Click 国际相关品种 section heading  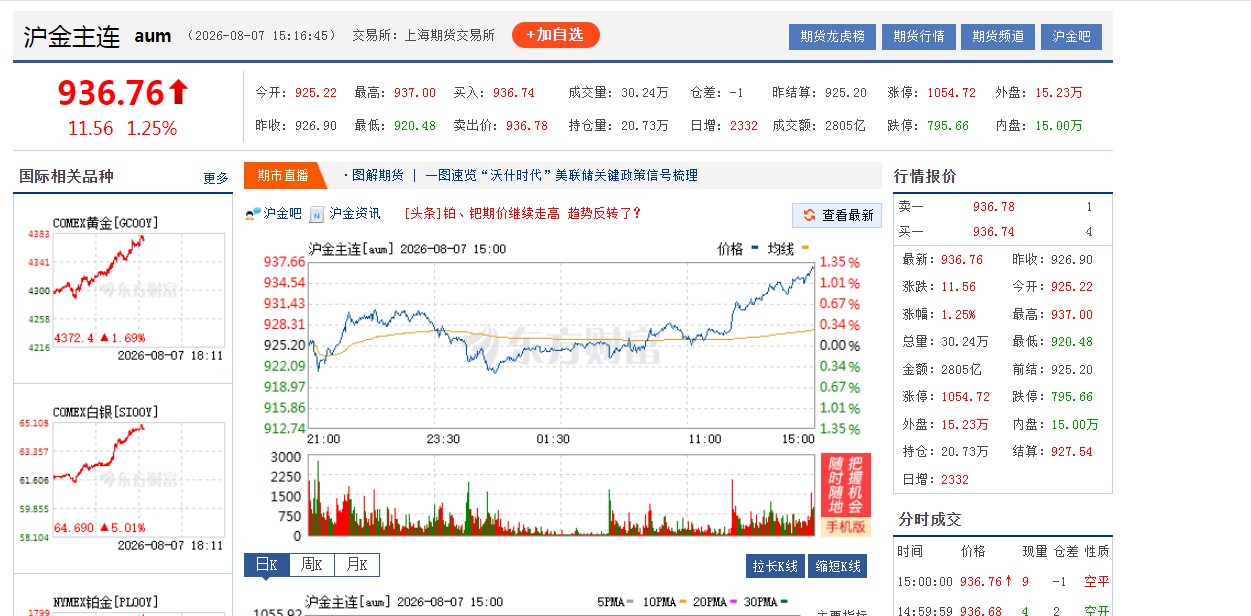(x=66, y=177)
